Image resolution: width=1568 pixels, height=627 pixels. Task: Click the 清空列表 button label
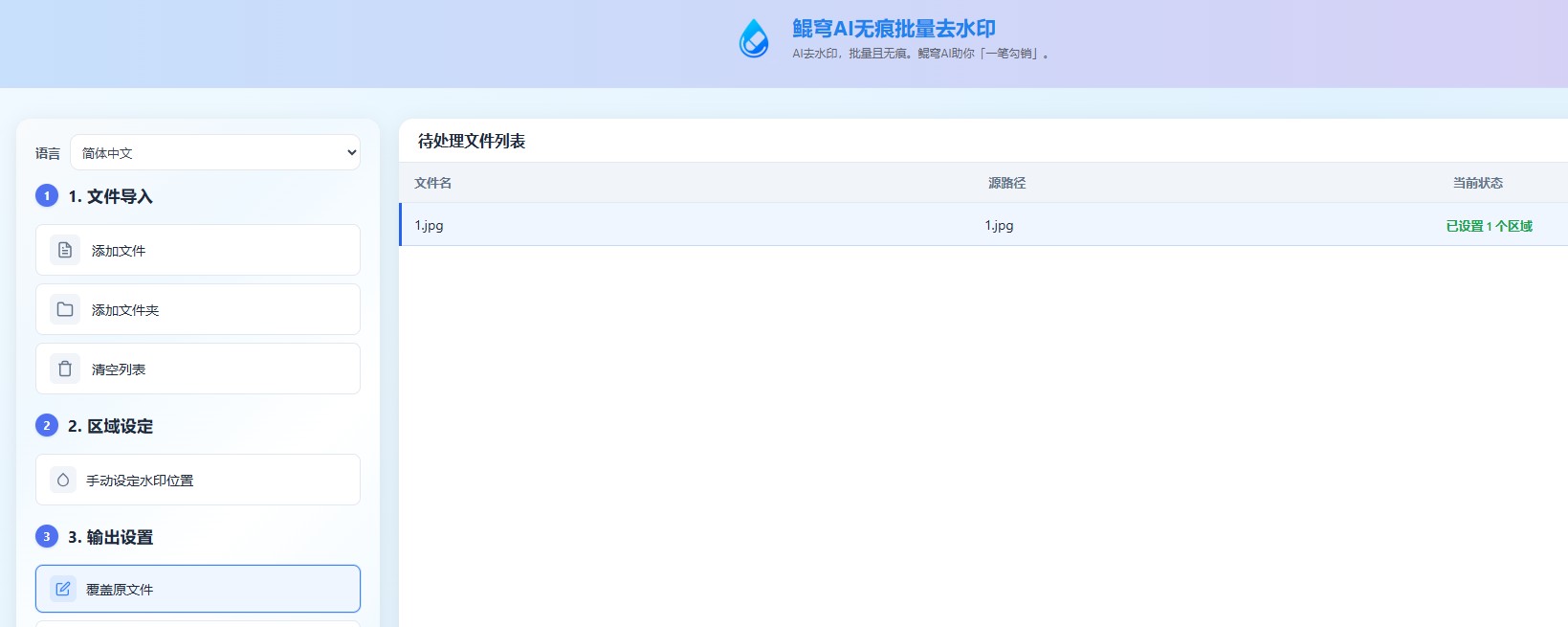119,369
